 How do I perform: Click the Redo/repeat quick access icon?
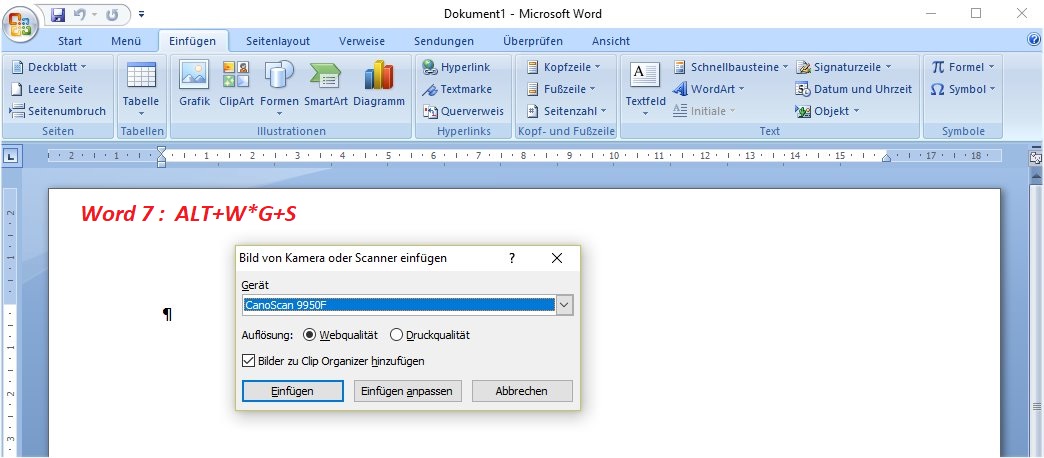pos(111,14)
